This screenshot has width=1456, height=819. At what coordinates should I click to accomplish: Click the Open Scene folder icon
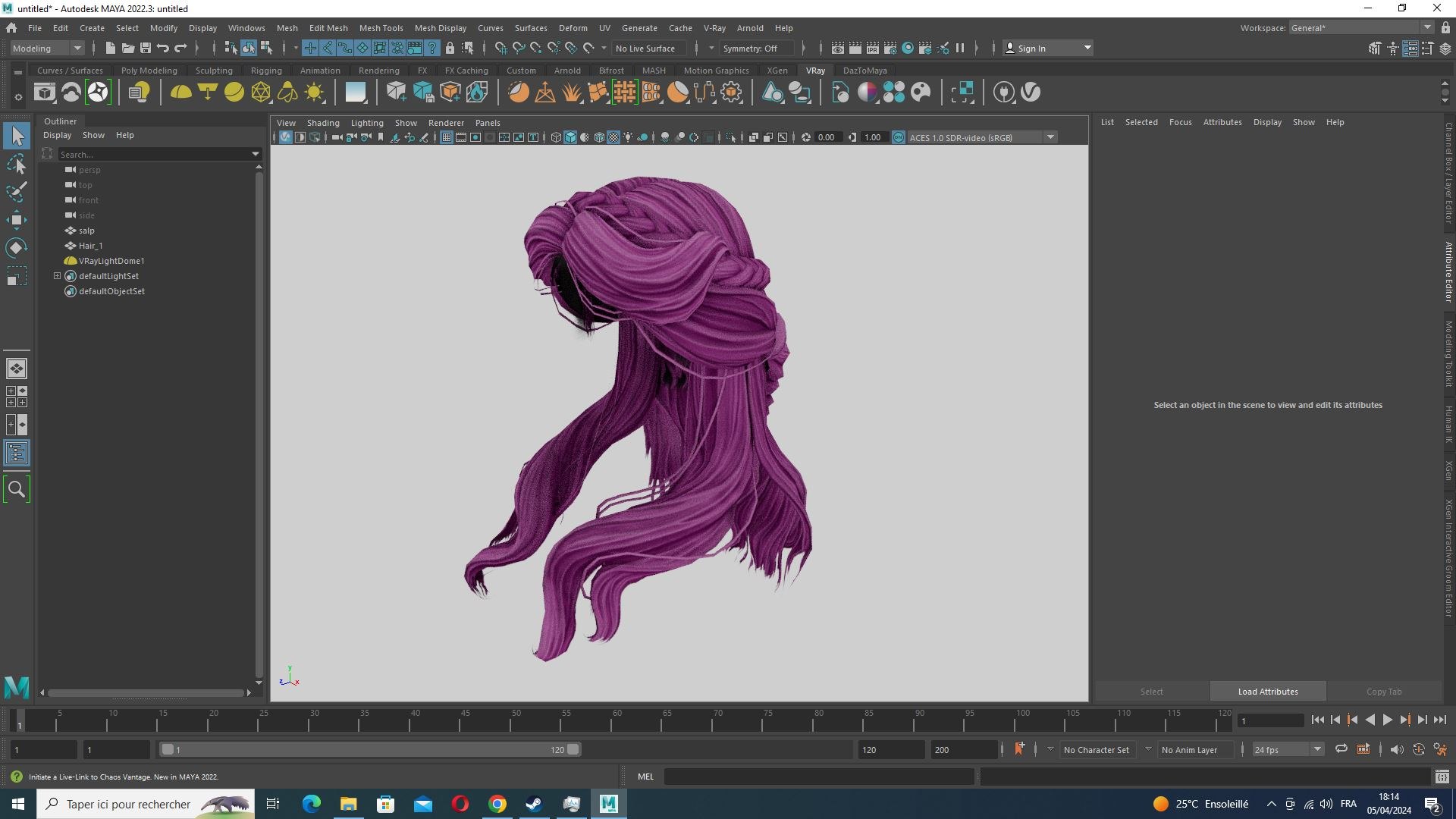click(128, 48)
